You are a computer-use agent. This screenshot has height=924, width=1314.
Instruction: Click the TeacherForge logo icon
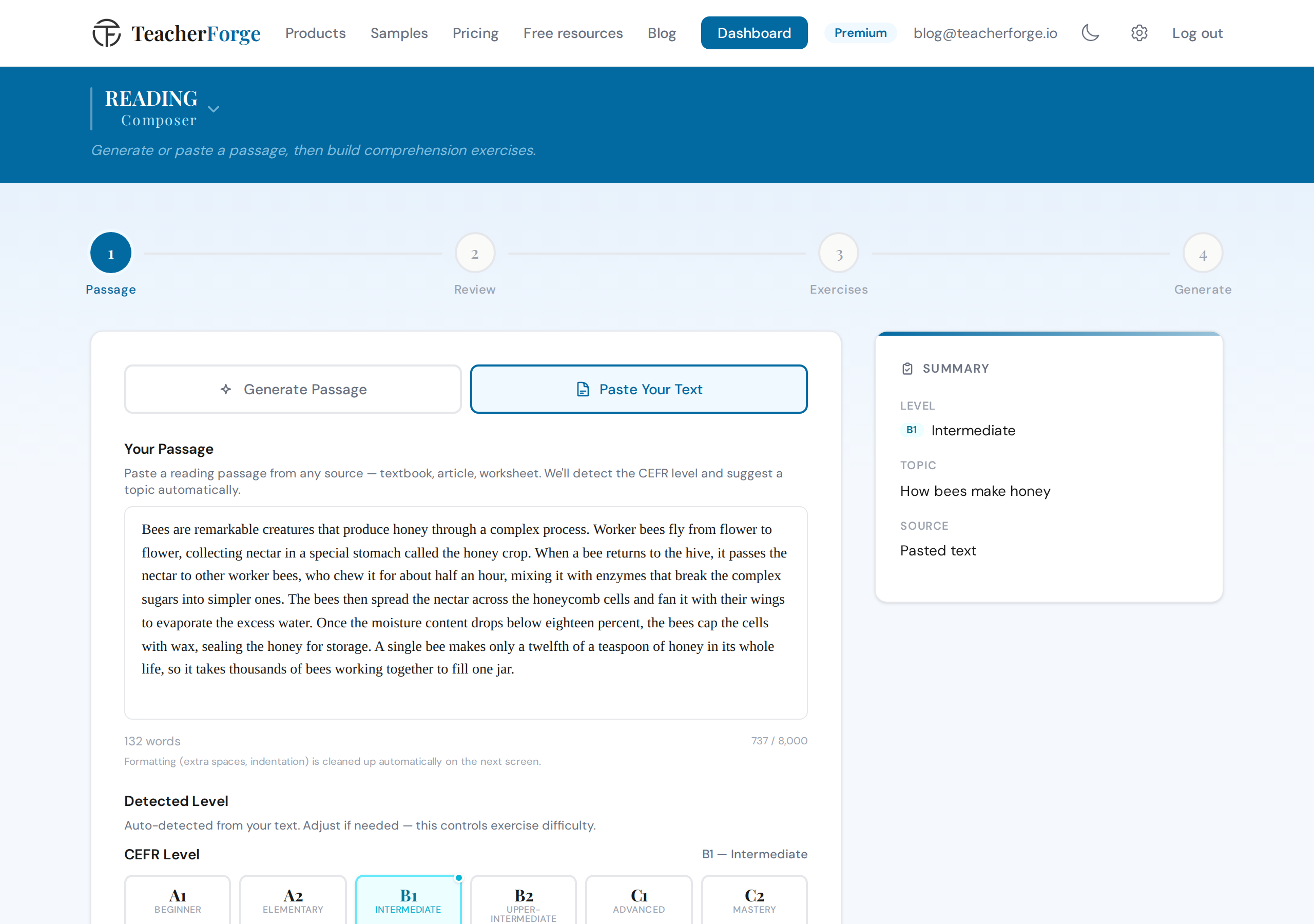pos(106,33)
